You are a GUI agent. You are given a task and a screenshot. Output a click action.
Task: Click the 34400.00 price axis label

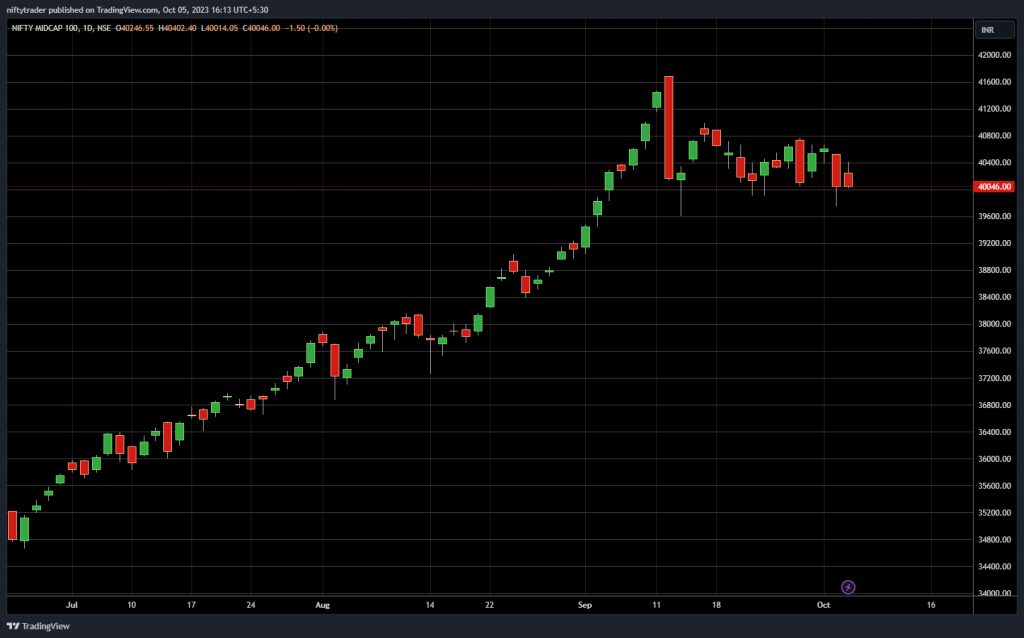pos(994,566)
